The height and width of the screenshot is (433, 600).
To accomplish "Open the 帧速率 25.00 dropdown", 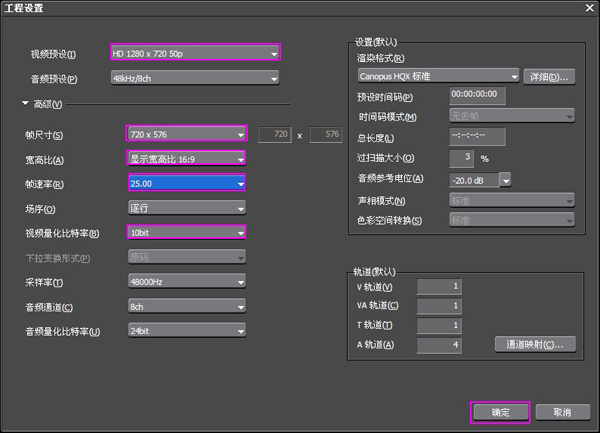I will [x=187, y=183].
